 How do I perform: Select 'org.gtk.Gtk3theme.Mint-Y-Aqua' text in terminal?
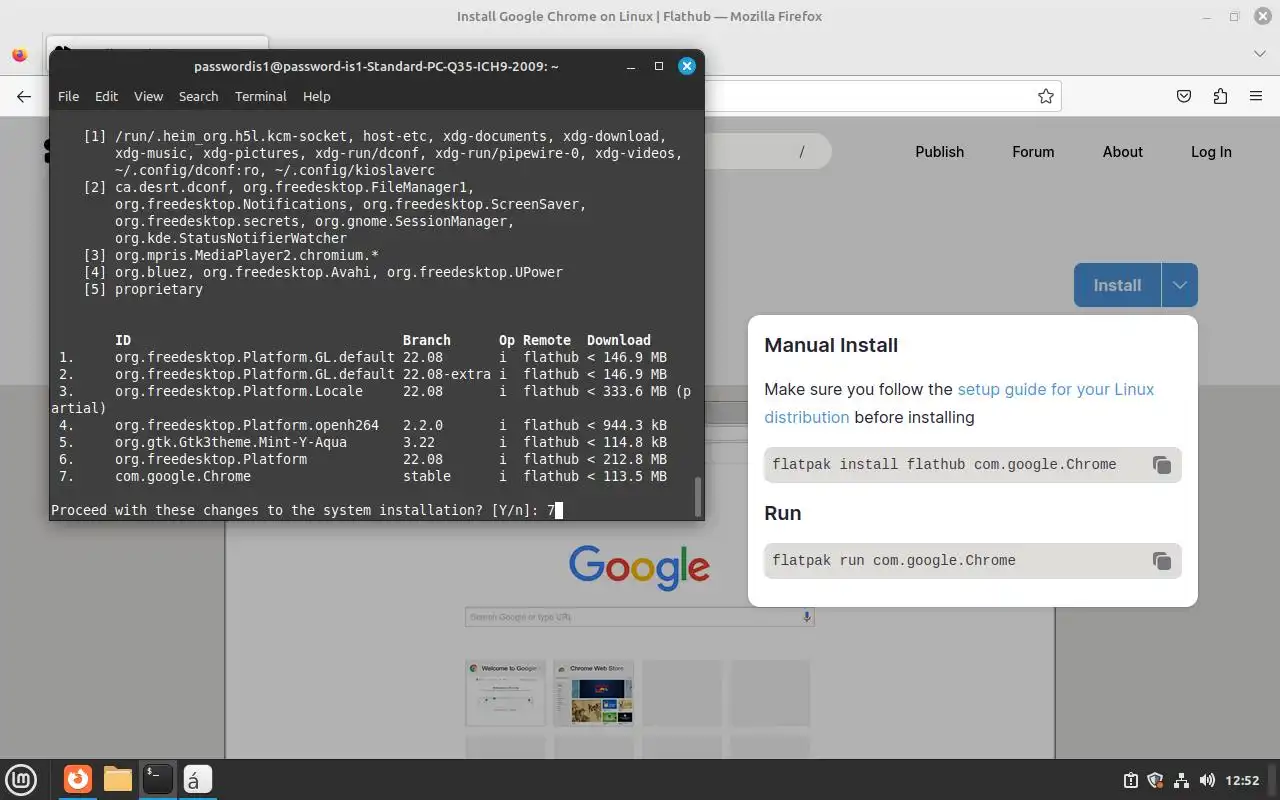(231, 442)
